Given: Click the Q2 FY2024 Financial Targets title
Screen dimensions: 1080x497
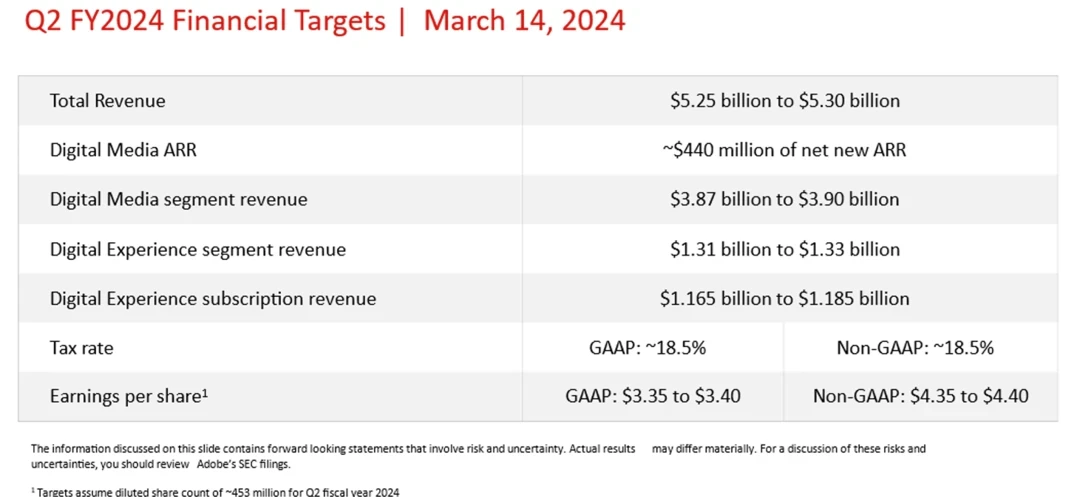Looking at the screenshot, I should [x=206, y=21].
